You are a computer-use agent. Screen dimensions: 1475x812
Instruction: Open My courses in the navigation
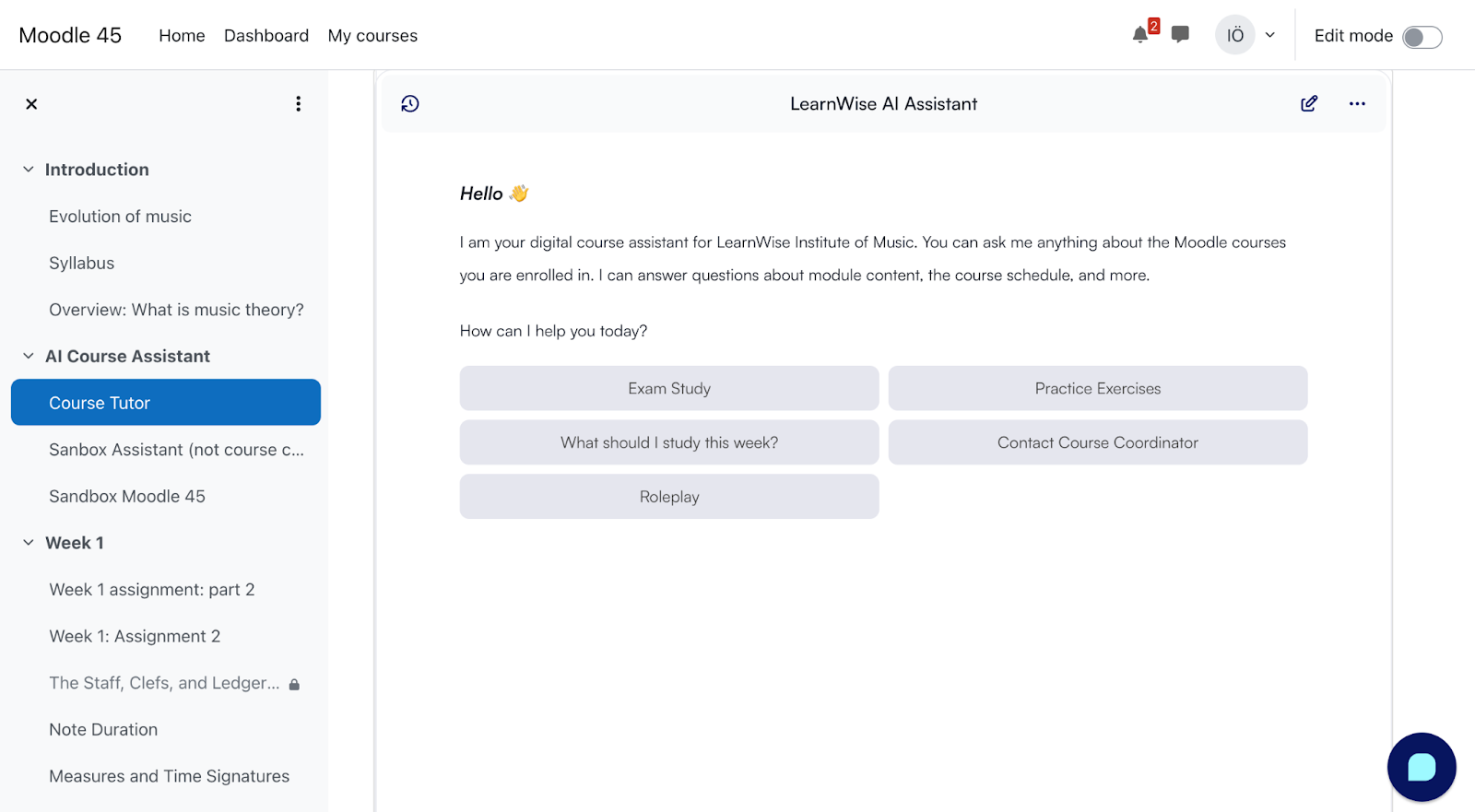372,35
